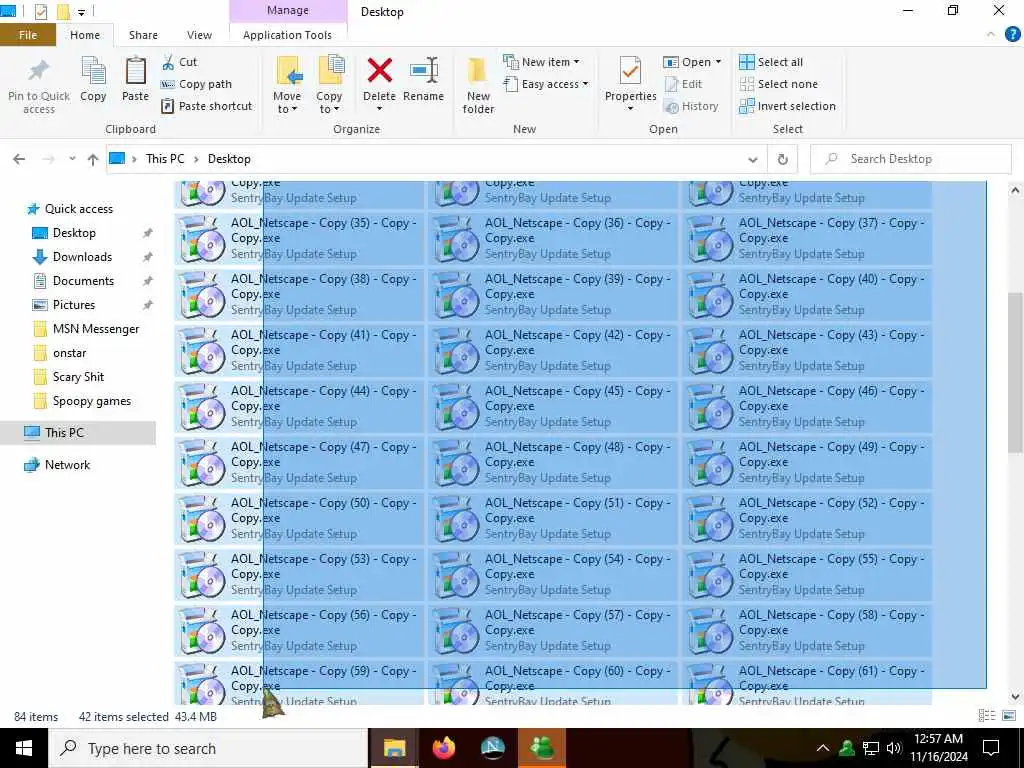Viewport: 1024px width, 768px height.
Task: Click the vertical scrollbar thumb
Action: coord(1015,372)
